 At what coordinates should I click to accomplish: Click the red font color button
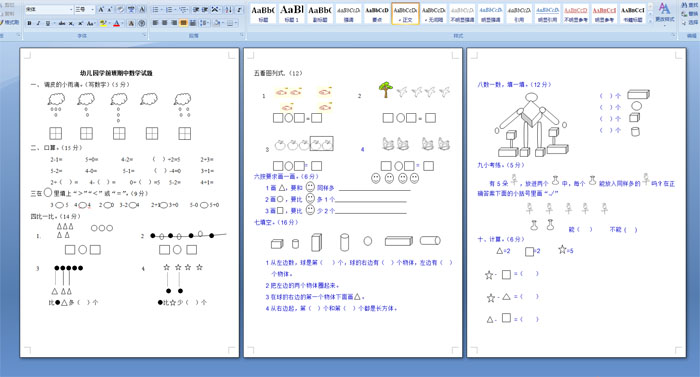[x=117, y=23]
